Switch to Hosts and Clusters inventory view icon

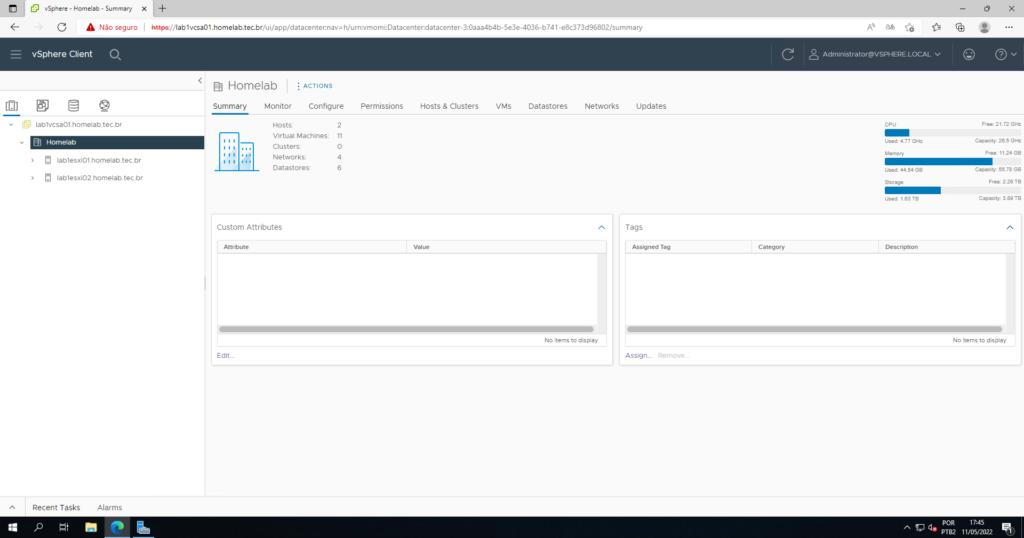coord(12,105)
